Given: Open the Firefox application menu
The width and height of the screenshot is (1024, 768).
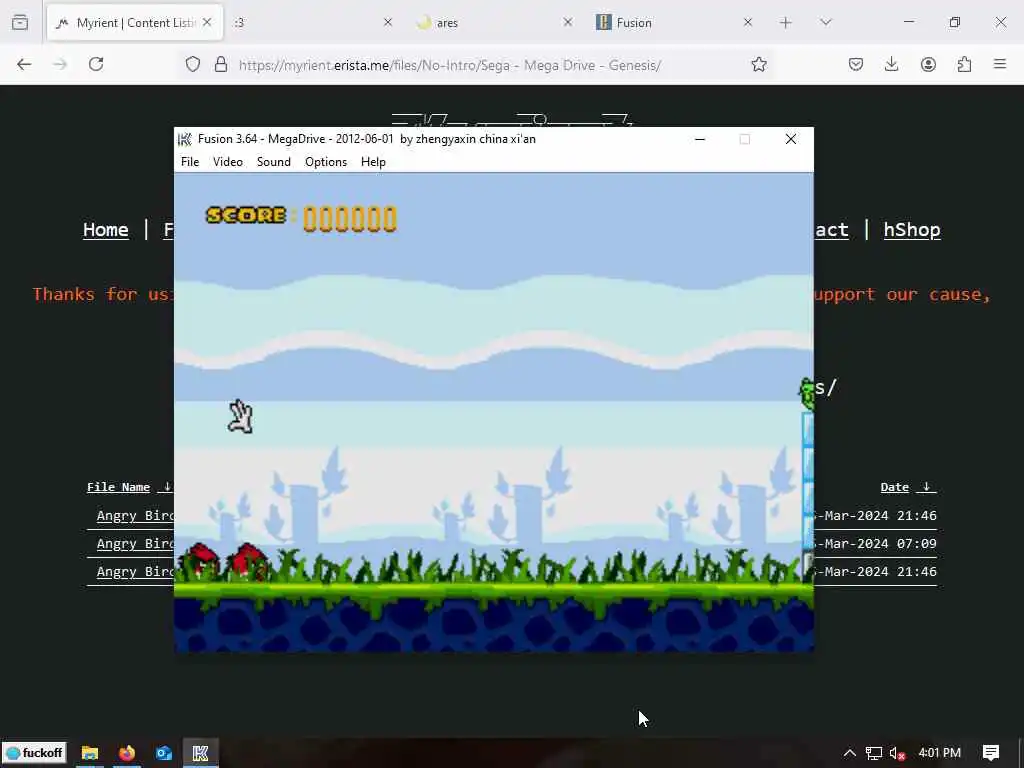Looking at the screenshot, I should pos(1000,64).
